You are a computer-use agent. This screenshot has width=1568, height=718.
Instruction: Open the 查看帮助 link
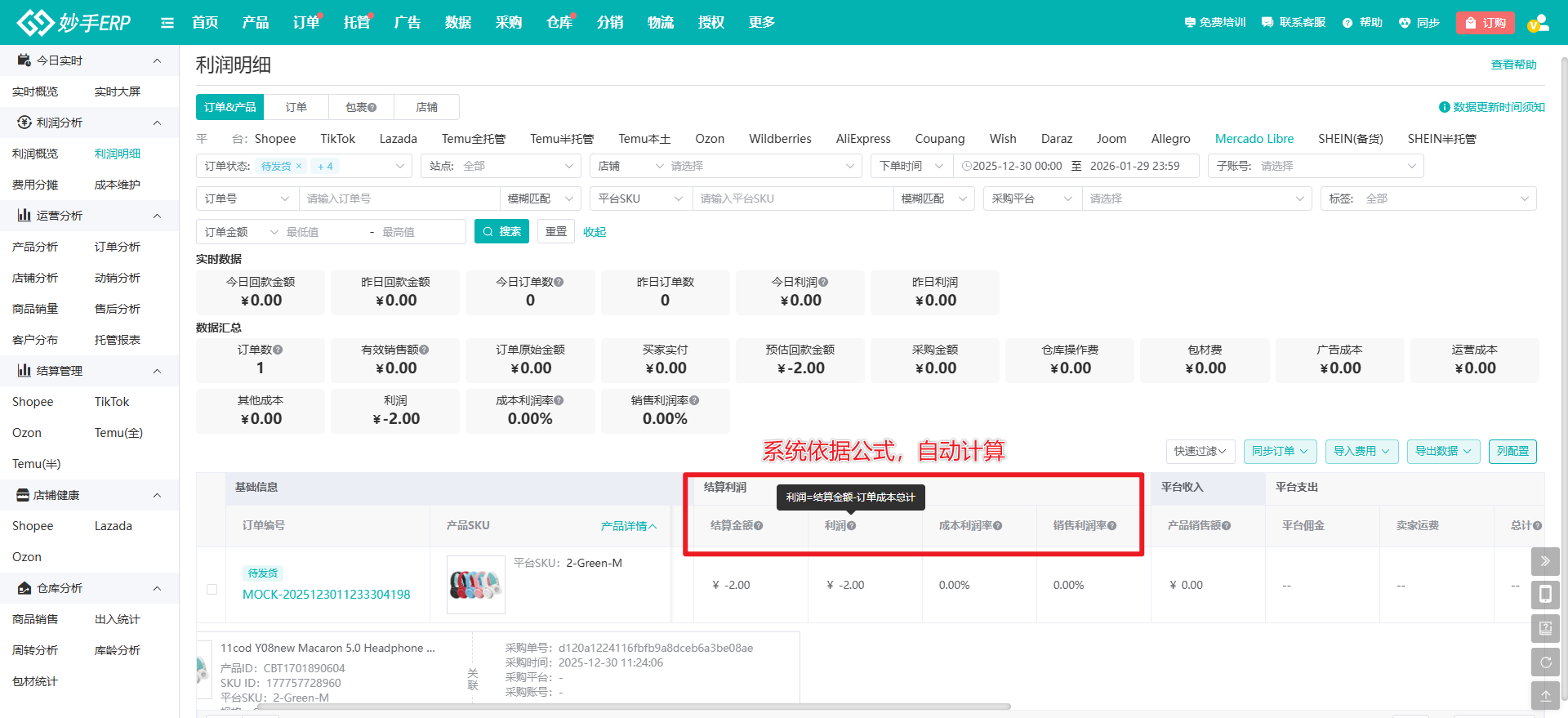pyautogui.click(x=1513, y=65)
